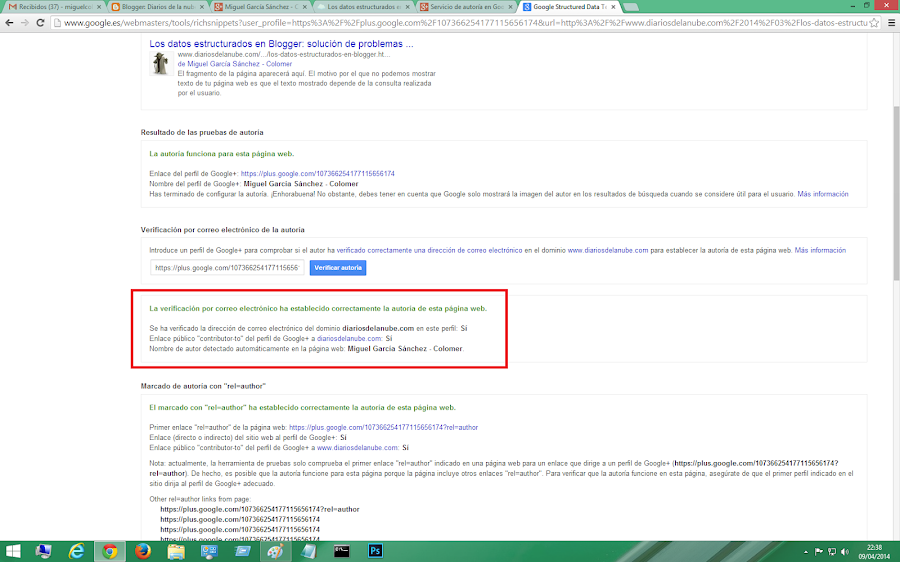Launch Photoshop from the taskbar

click(375, 551)
